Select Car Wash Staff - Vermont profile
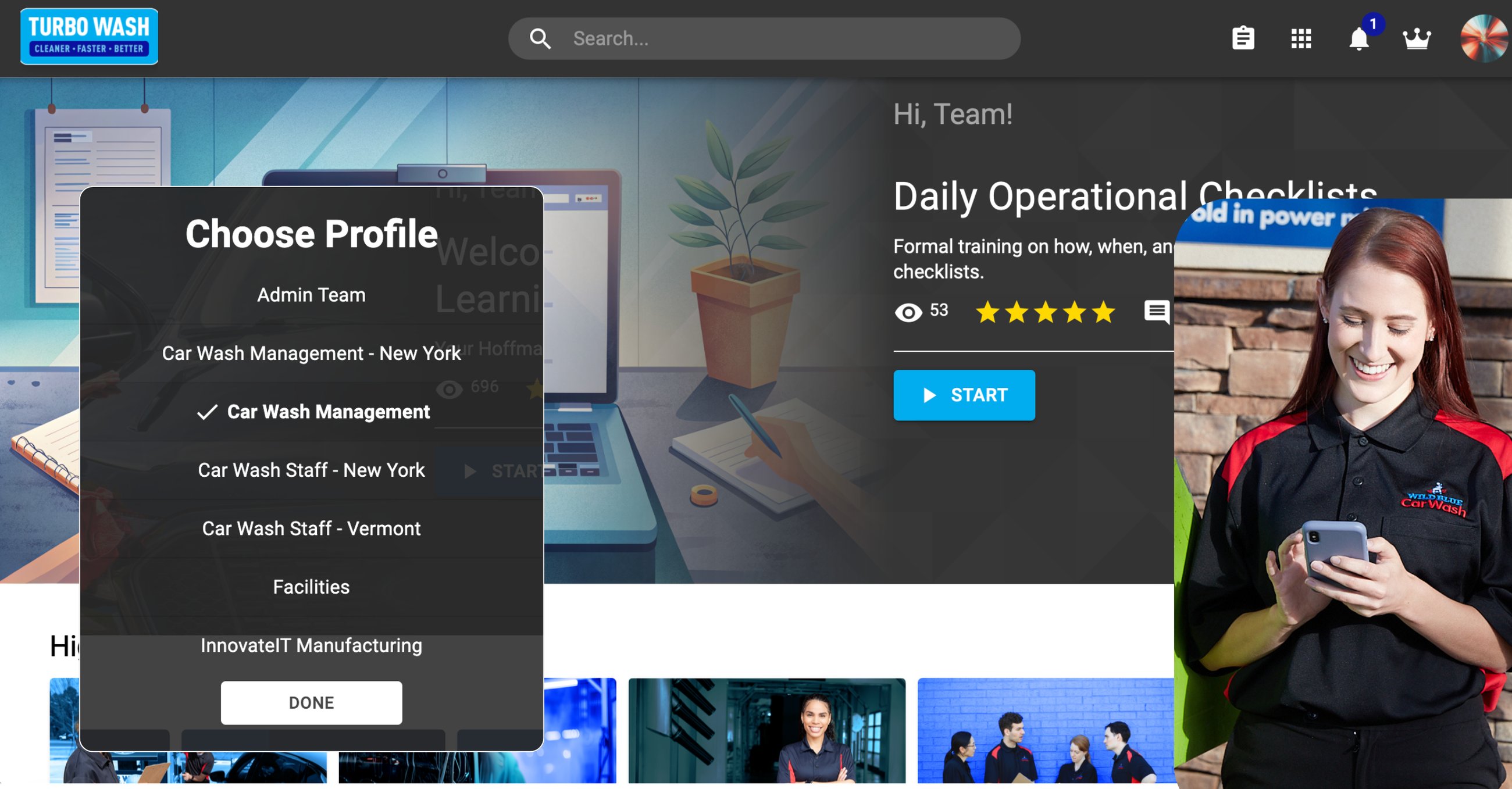This screenshot has width=1512, height=789. tap(312, 529)
